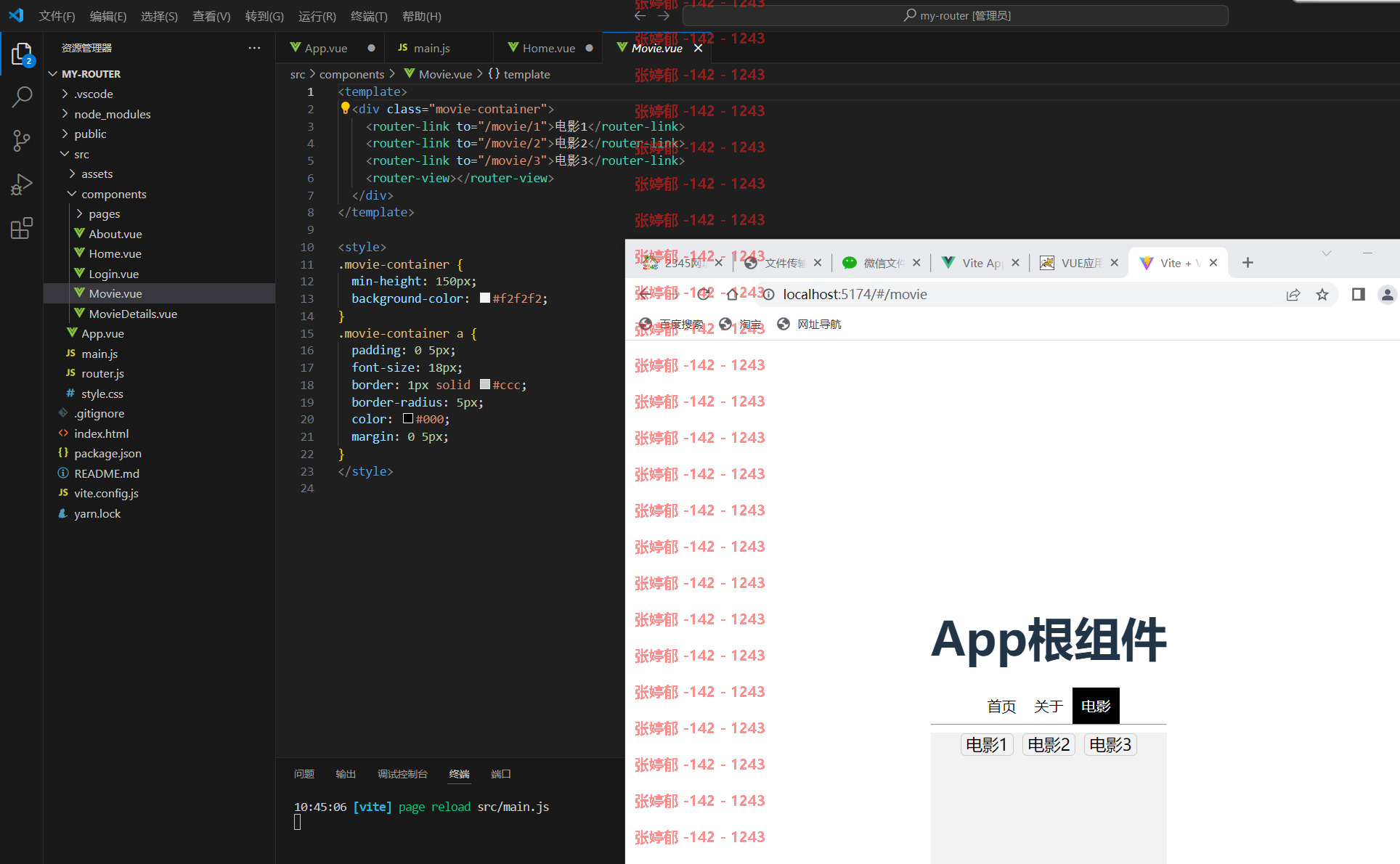The image size is (1400, 864).
Task: Switch to the 端口 panel tab
Action: (501, 774)
